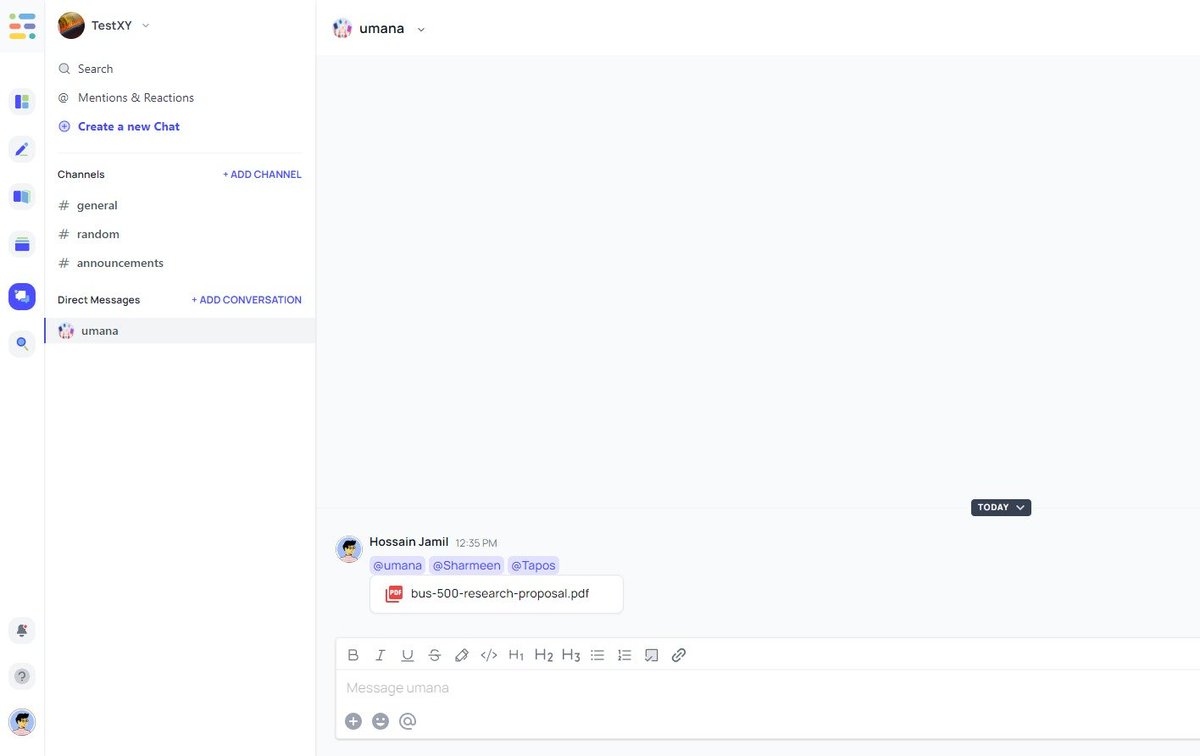Click Hossain Jamil's message avatar
Screen dimensions: 1200x756
(349, 549)
